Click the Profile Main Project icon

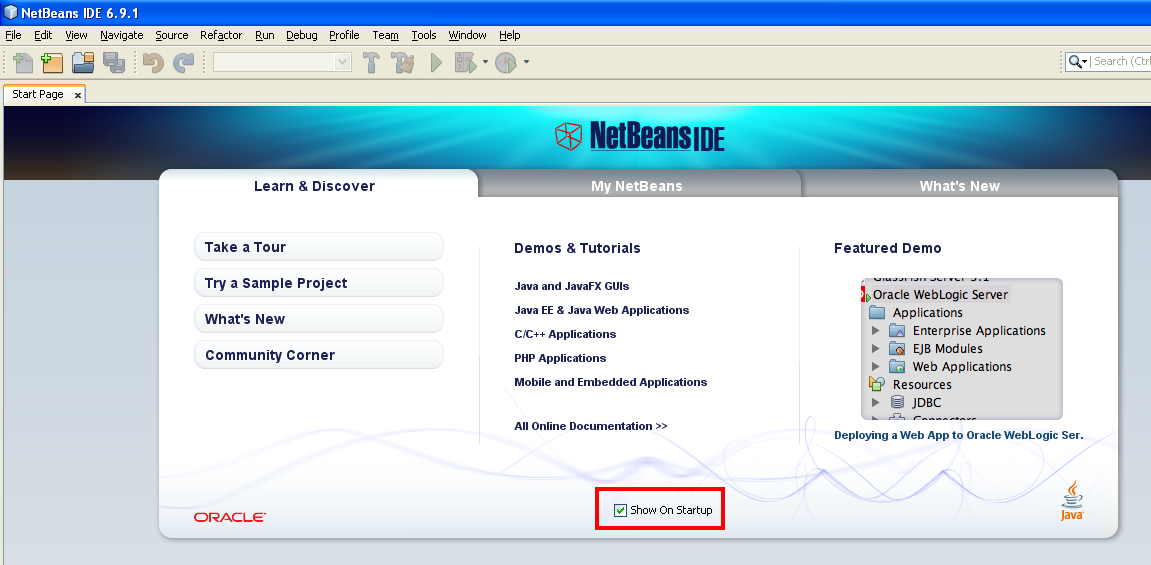pos(506,62)
